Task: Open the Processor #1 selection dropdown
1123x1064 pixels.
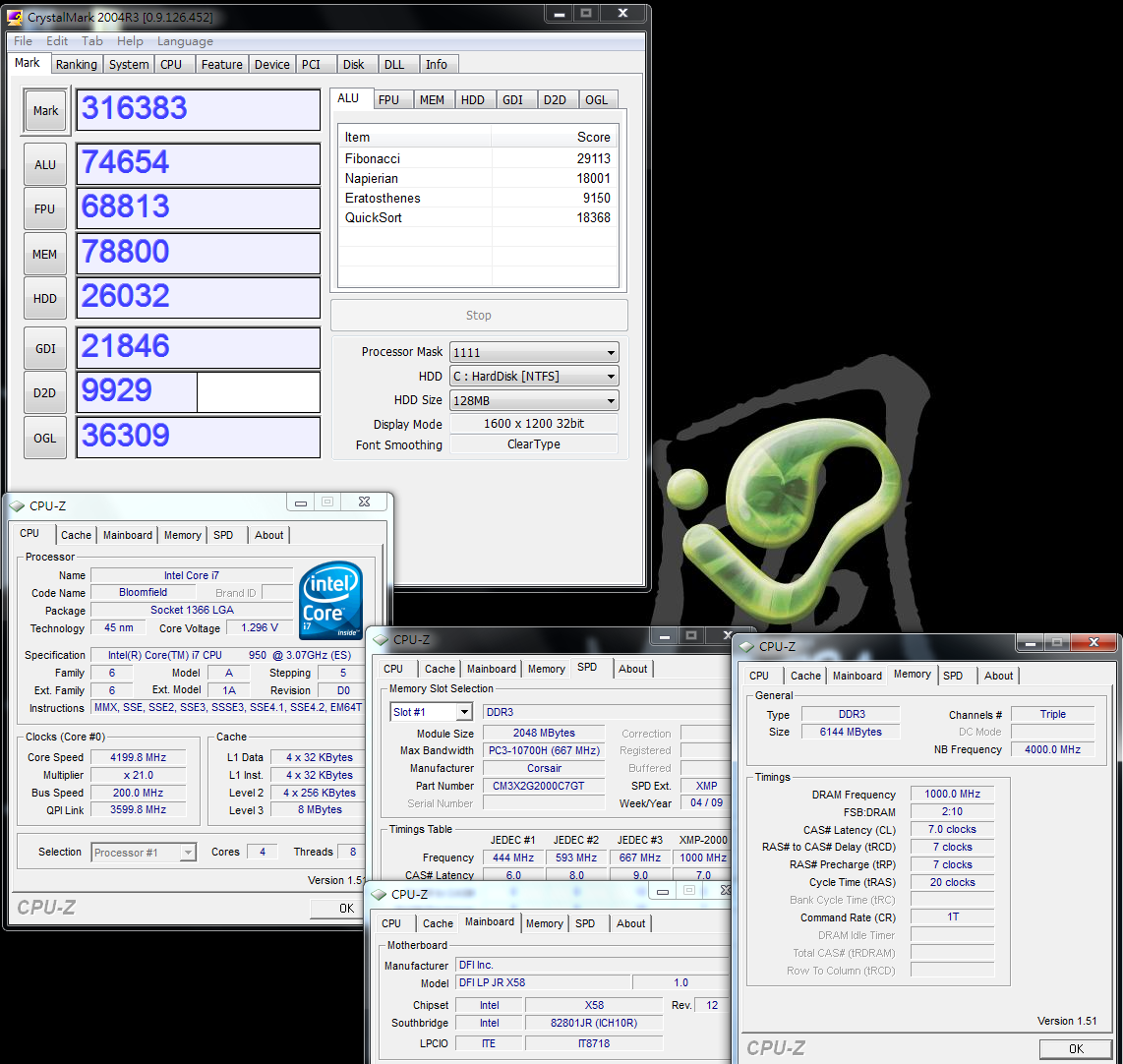Action: [x=144, y=852]
